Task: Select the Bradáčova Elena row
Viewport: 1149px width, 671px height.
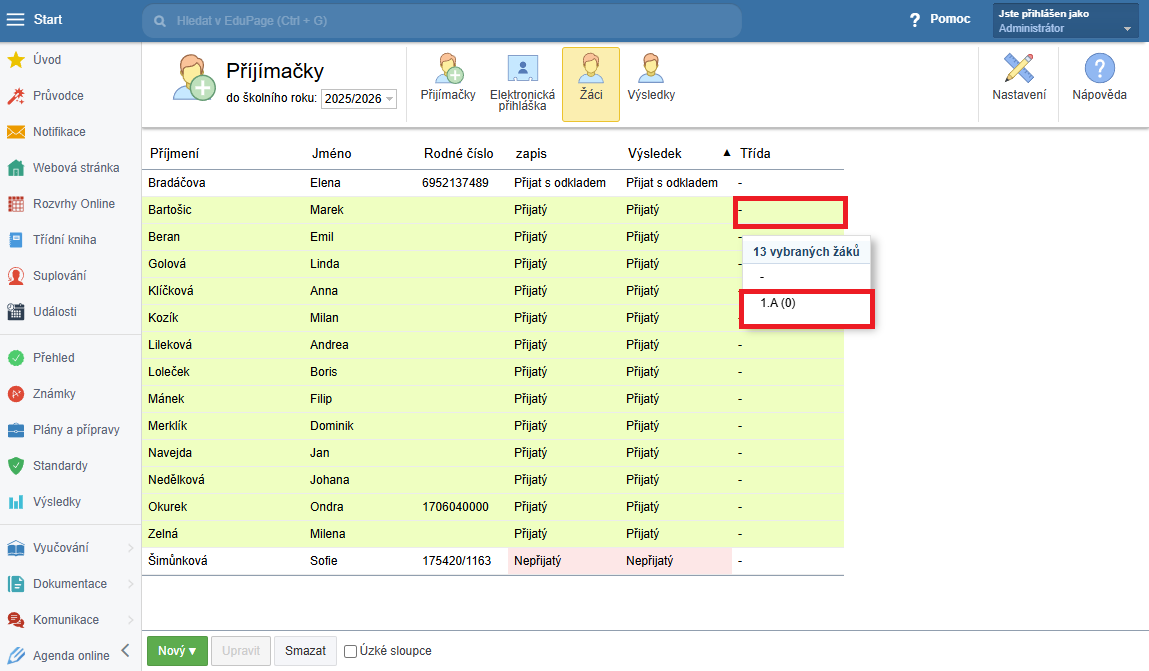Action: (x=492, y=183)
